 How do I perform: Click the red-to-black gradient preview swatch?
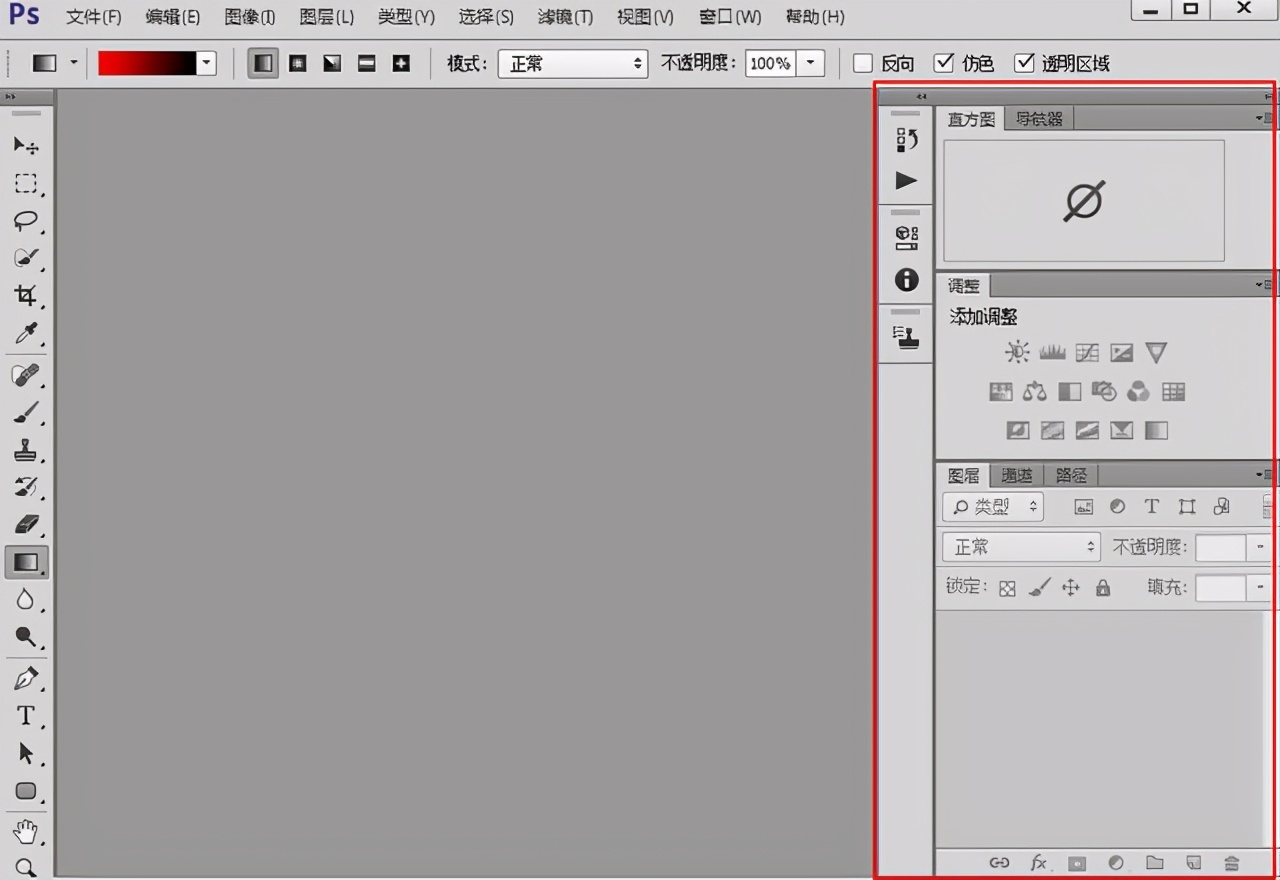pos(147,63)
